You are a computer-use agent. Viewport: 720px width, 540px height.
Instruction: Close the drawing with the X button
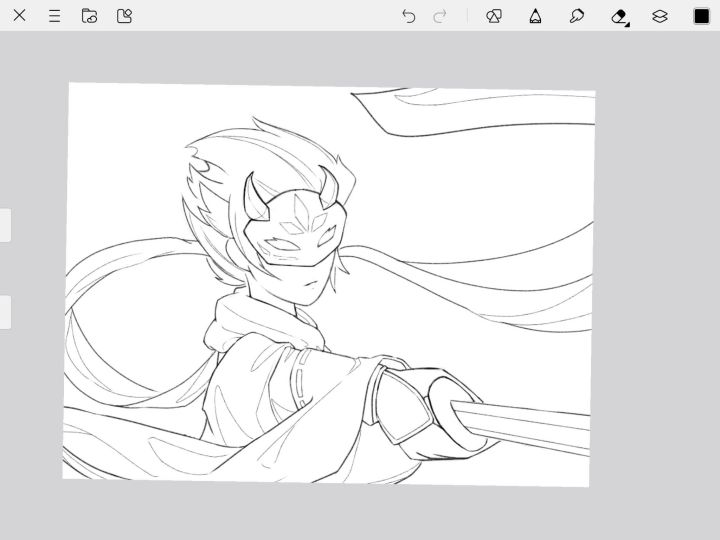tap(19, 16)
